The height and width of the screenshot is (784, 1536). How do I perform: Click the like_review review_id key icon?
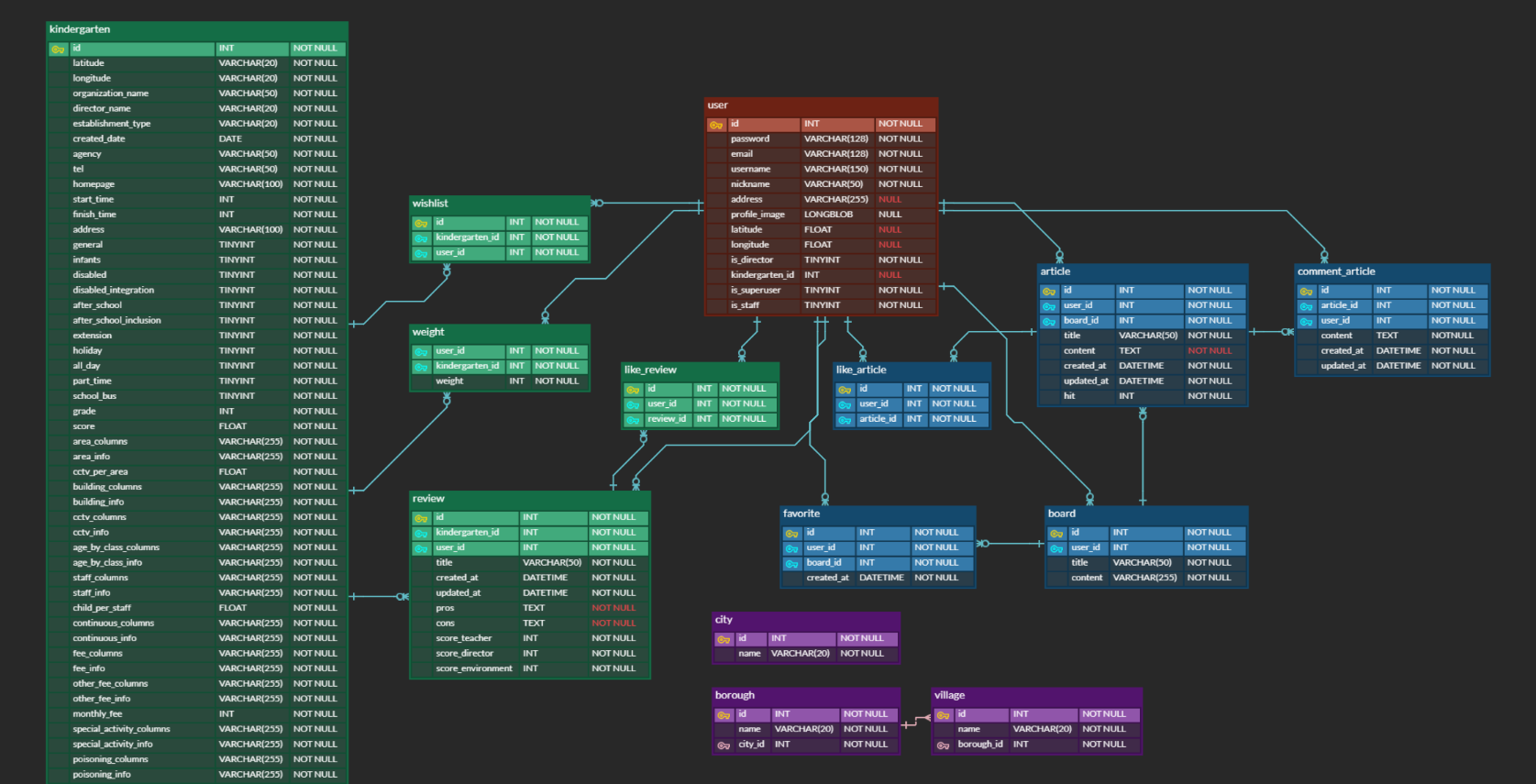[x=633, y=420]
